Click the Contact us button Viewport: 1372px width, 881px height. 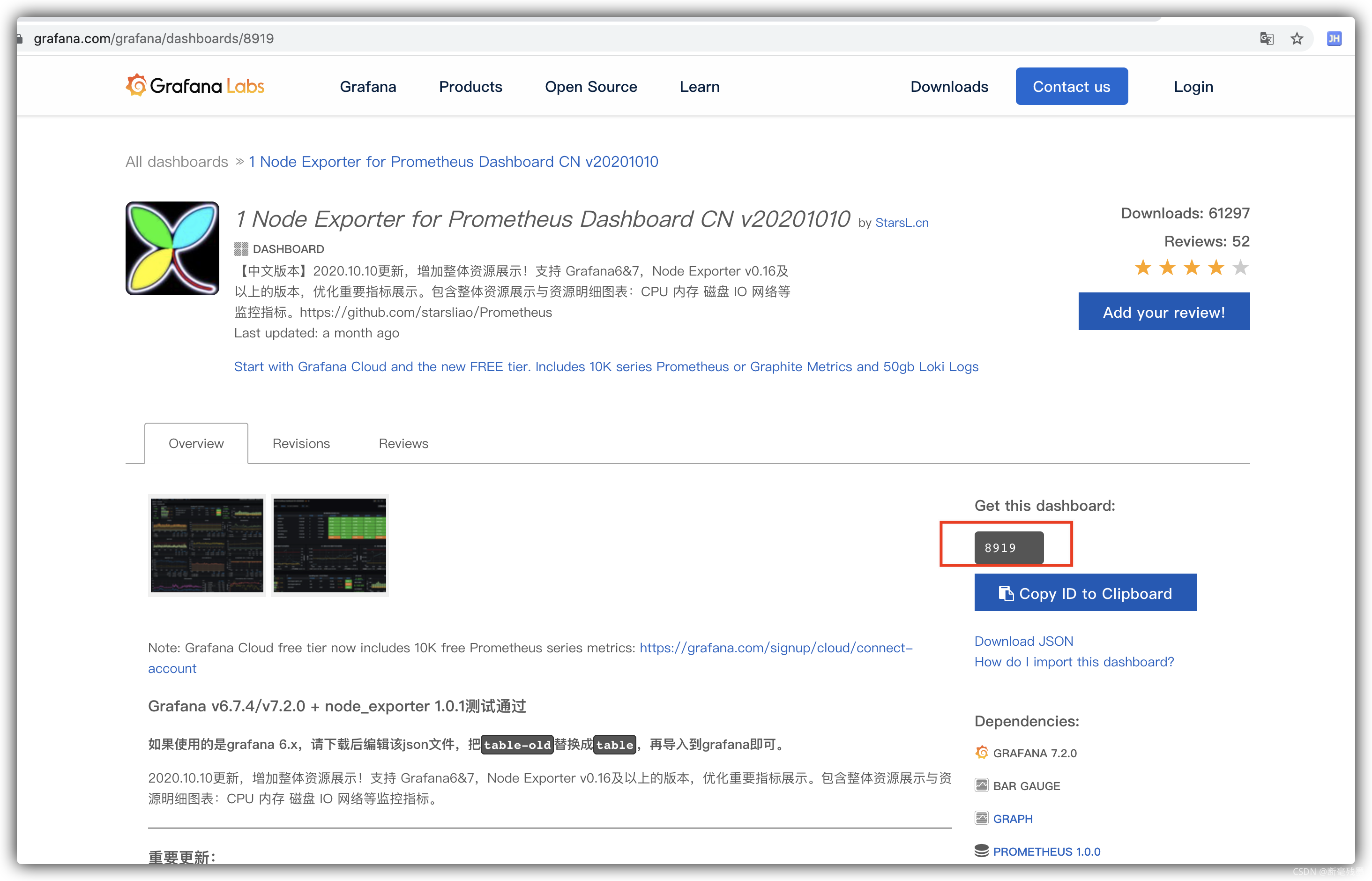(x=1071, y=86)
